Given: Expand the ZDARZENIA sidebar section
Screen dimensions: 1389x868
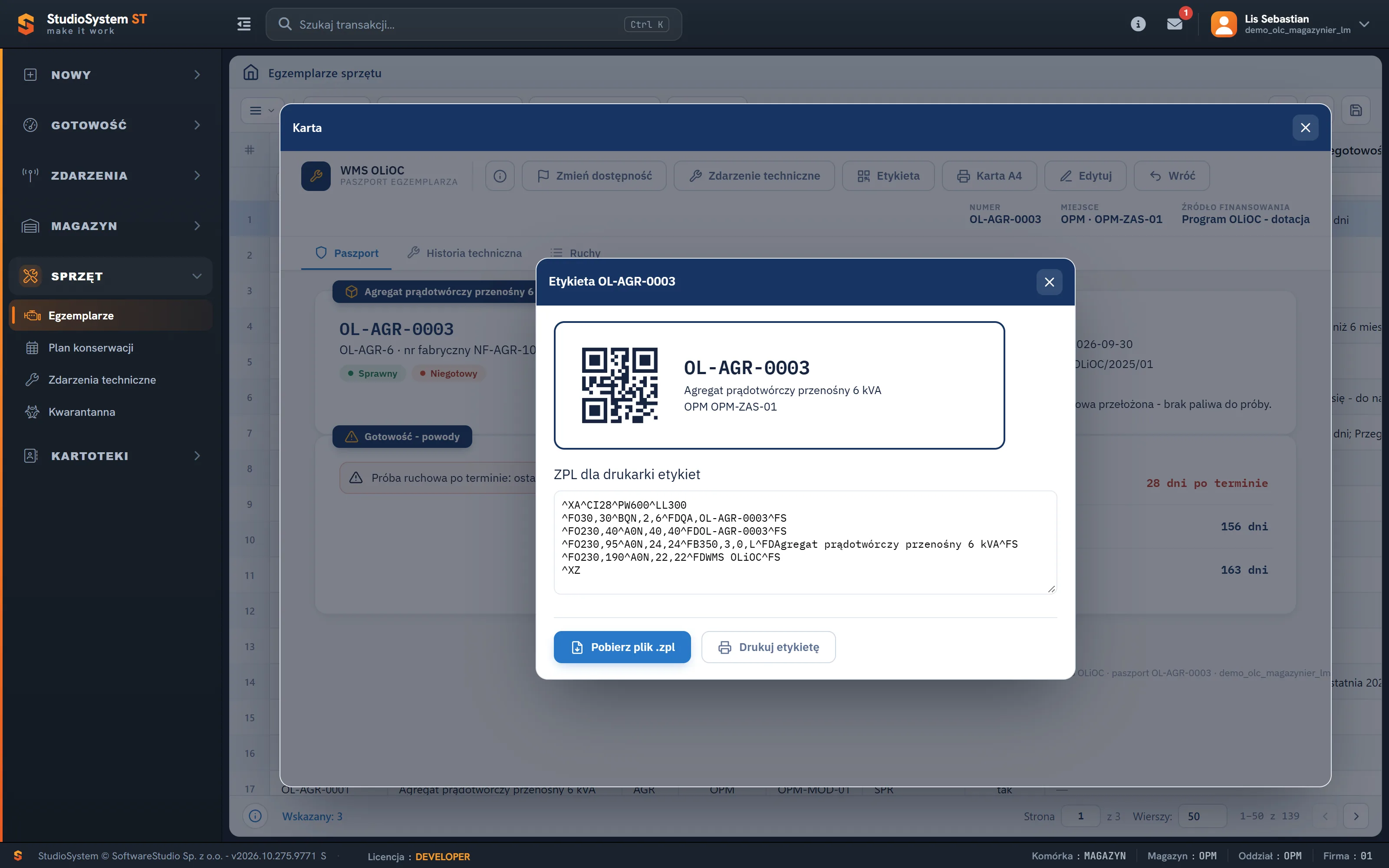Looking at the screenshot, I should [111, 176].
